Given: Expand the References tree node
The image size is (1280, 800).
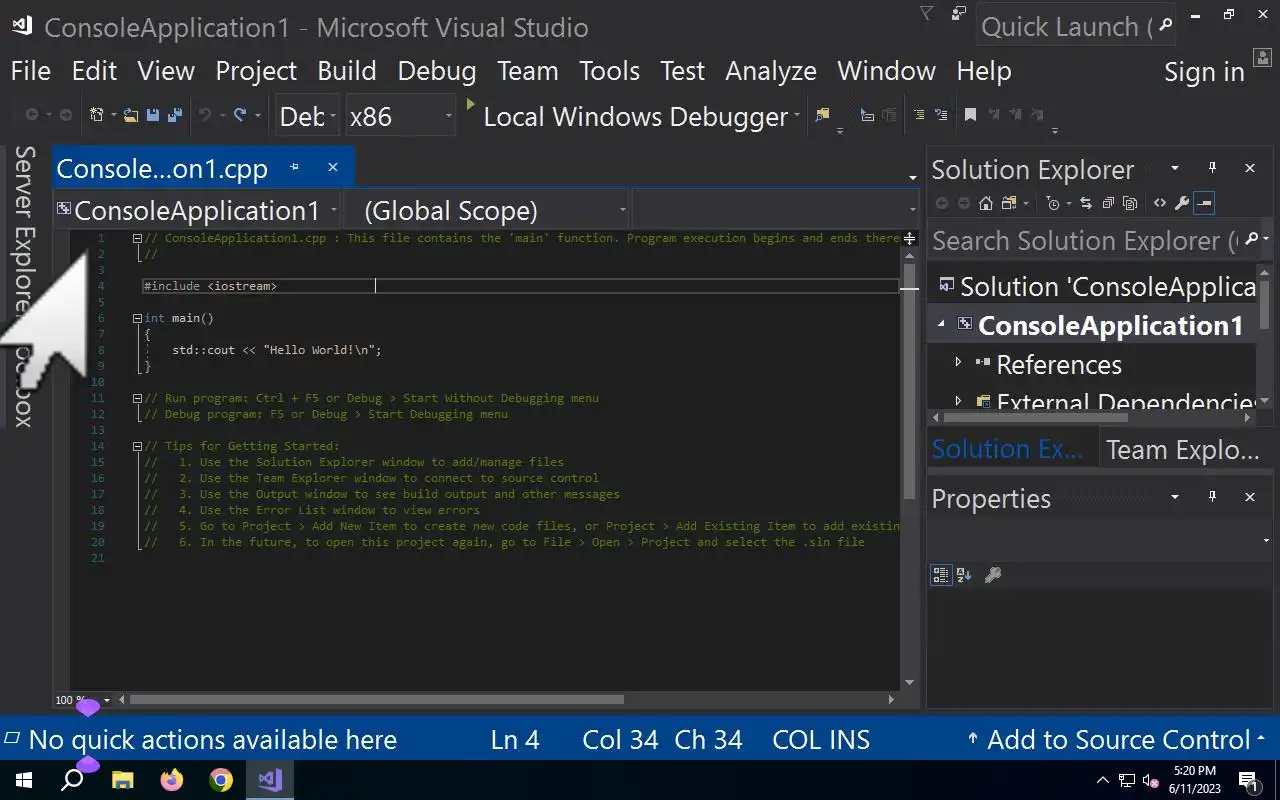Looking at the screenshot, I should pos(958,363).
